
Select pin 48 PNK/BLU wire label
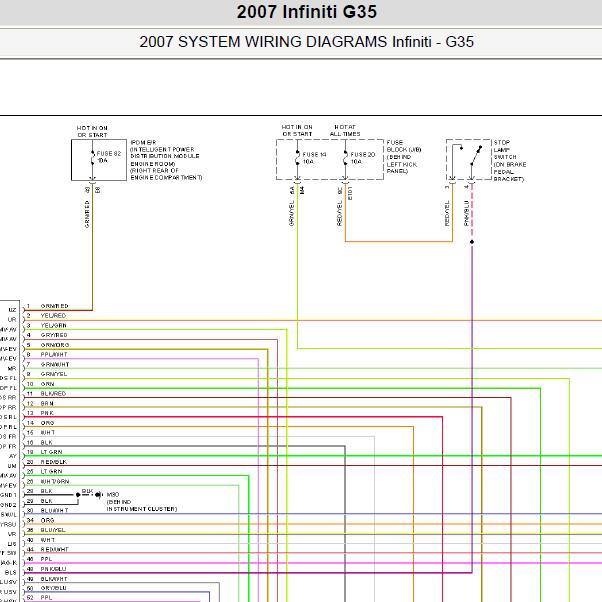click(53, 569)
